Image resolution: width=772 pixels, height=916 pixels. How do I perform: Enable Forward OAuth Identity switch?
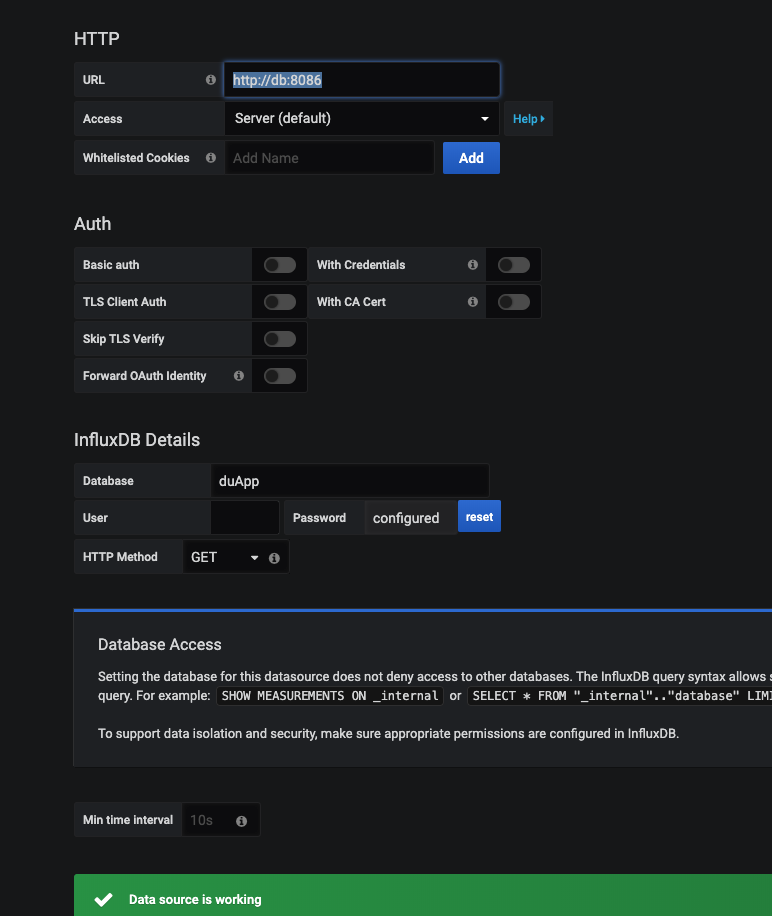280,376
